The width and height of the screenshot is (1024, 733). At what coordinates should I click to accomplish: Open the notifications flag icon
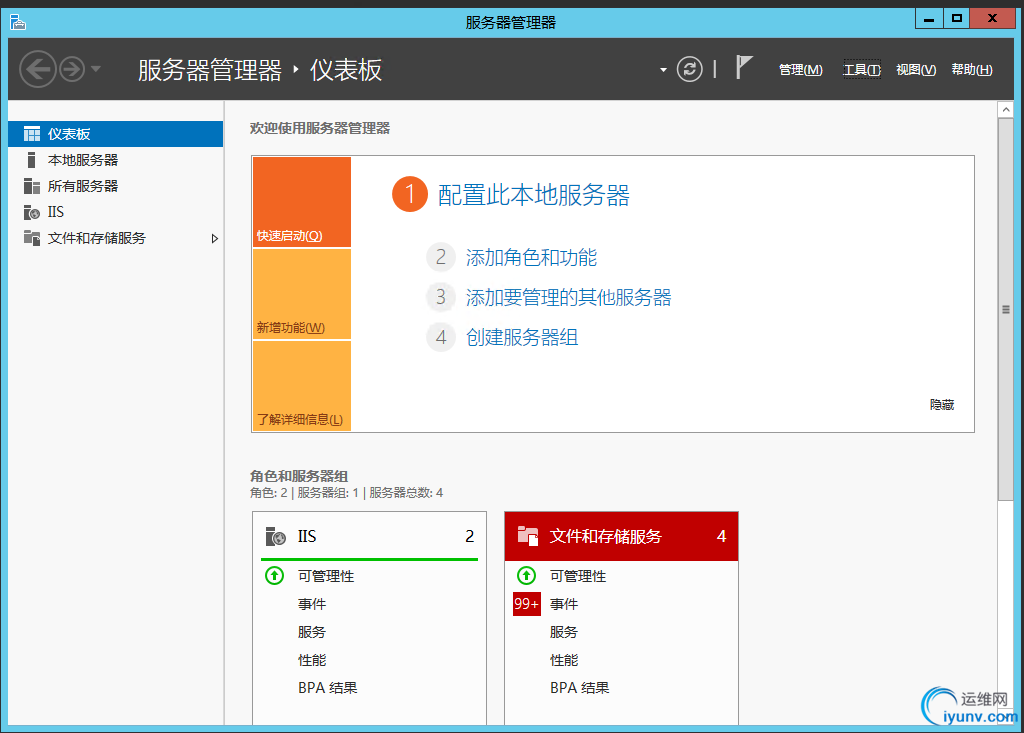[743, 67]
